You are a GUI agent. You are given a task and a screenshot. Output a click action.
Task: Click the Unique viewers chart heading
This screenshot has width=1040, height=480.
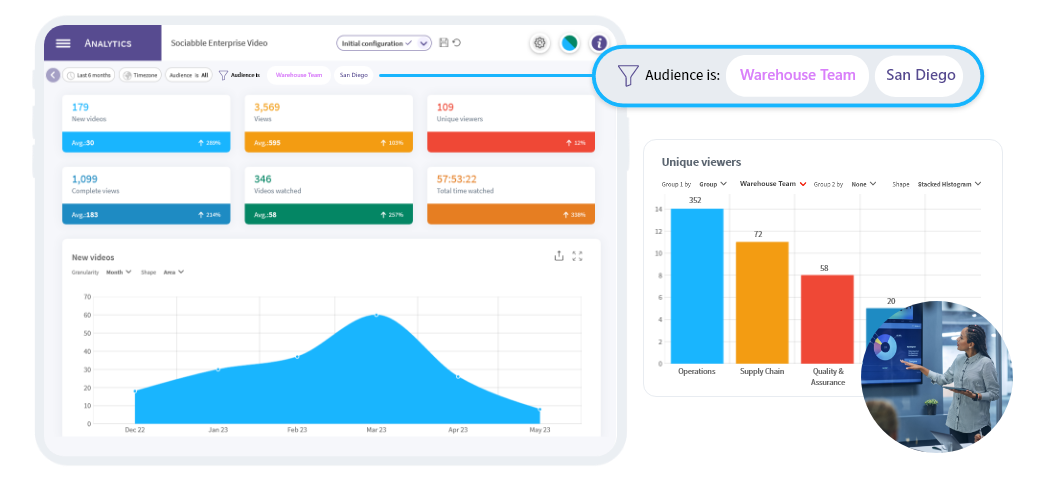[701, 162]
